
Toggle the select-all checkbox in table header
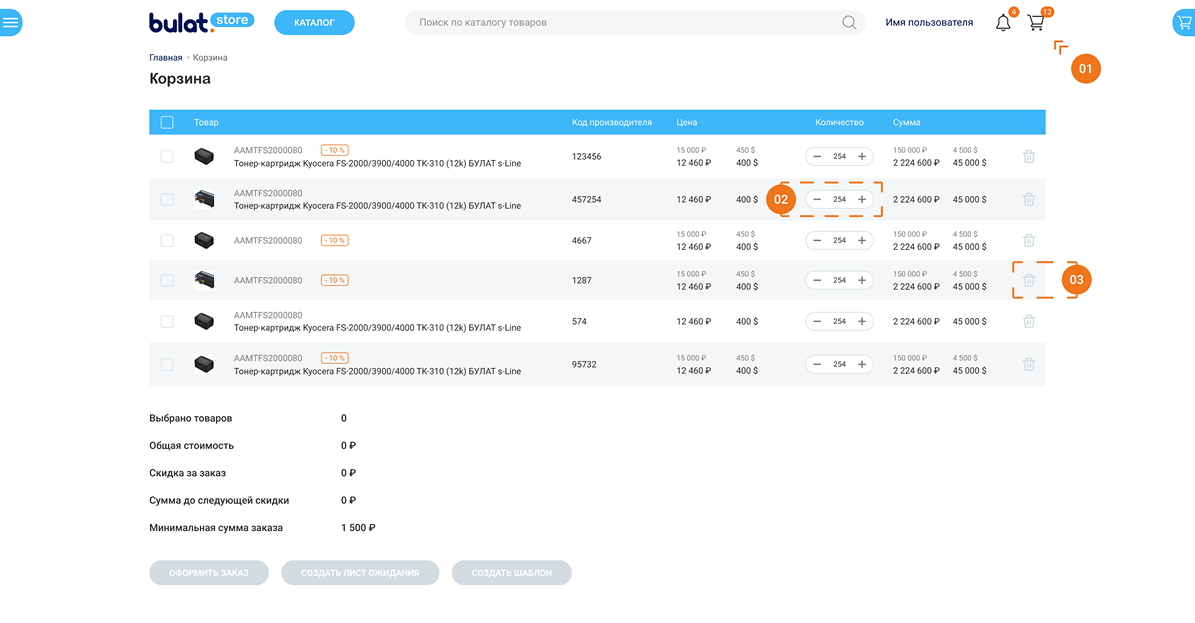pos(167,123)
